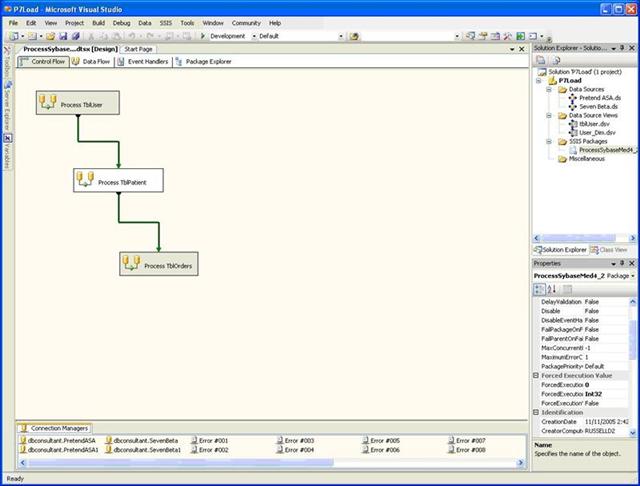Toggle auto-hide pin on Solution Explorer
The height and width of the screenshot is (486, 640).
coord(622,48)
